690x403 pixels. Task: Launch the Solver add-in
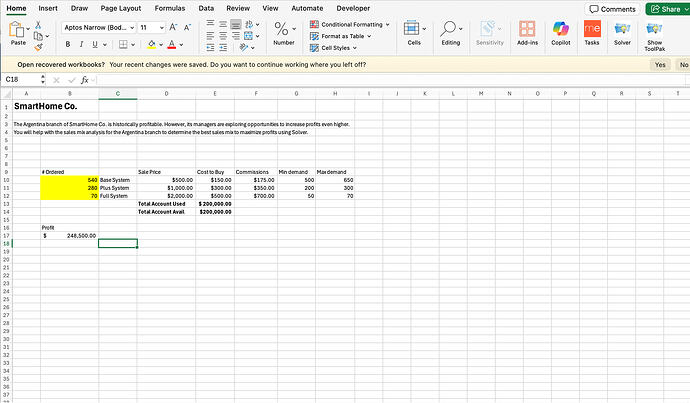(x=622, y=29)
